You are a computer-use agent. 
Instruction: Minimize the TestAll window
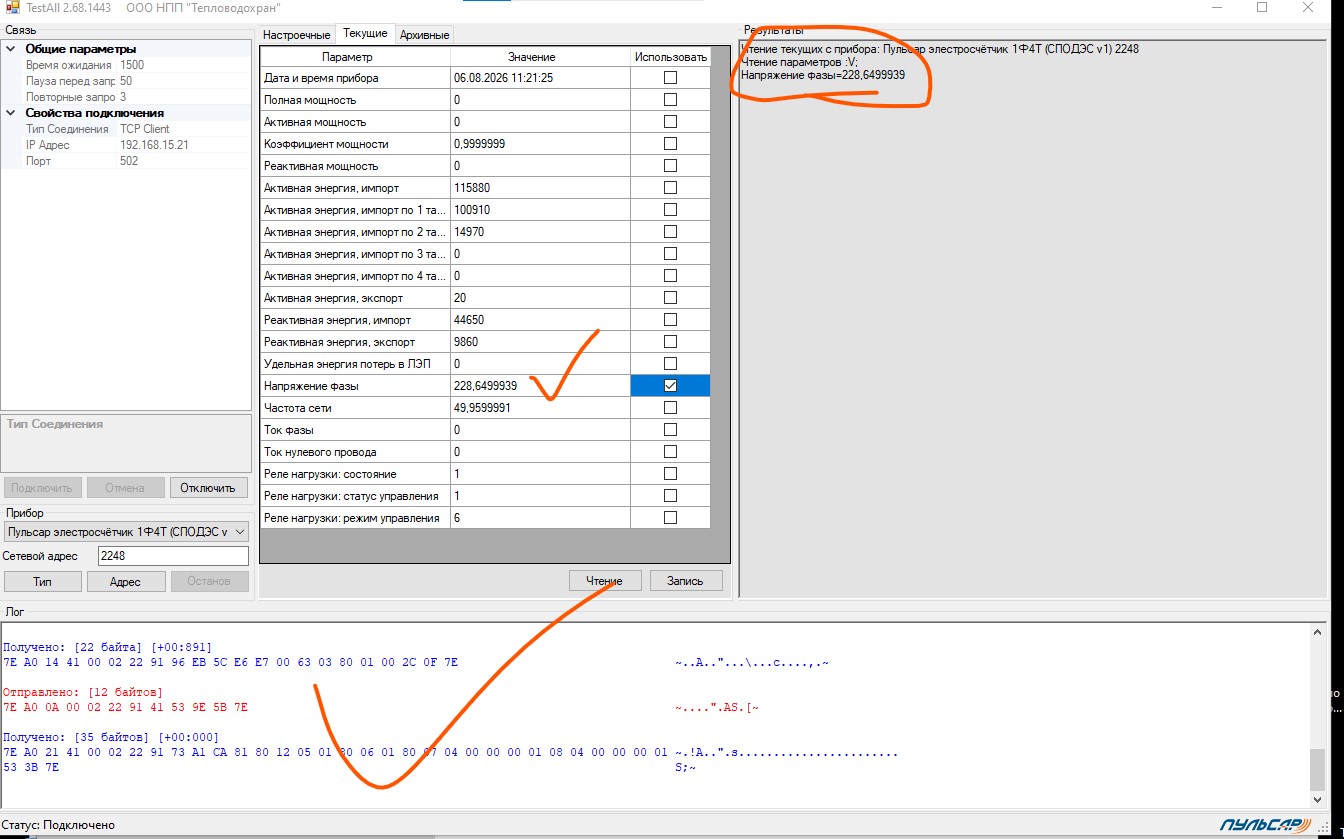pyautogui.click(x=1216, y=7)
